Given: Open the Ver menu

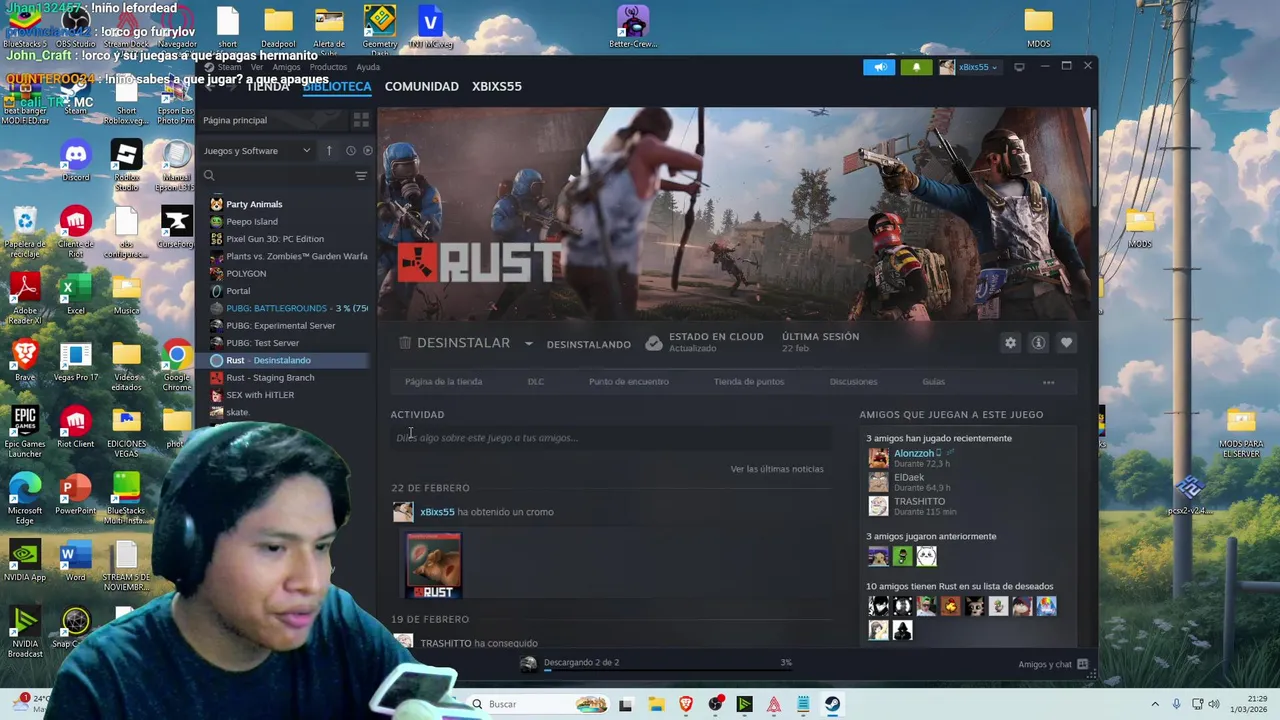Looking at the screenshot, I should pyautogui.click(x=257, y=67).
